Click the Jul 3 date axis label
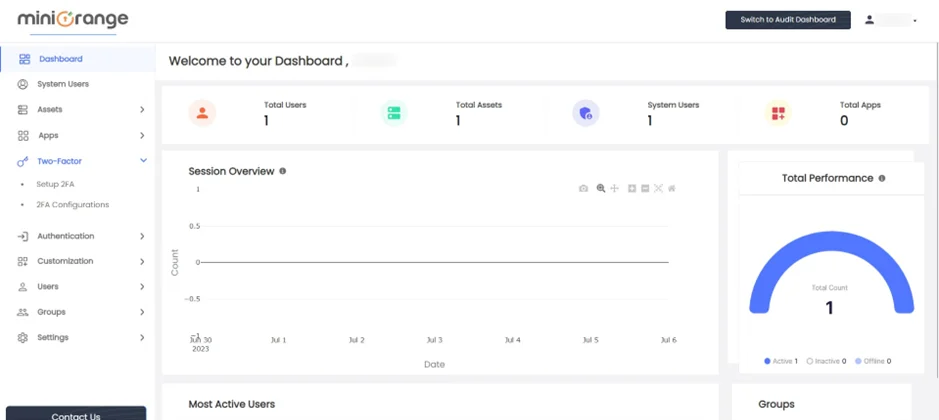This screenshot has height=420, width=939. [435, 340]
